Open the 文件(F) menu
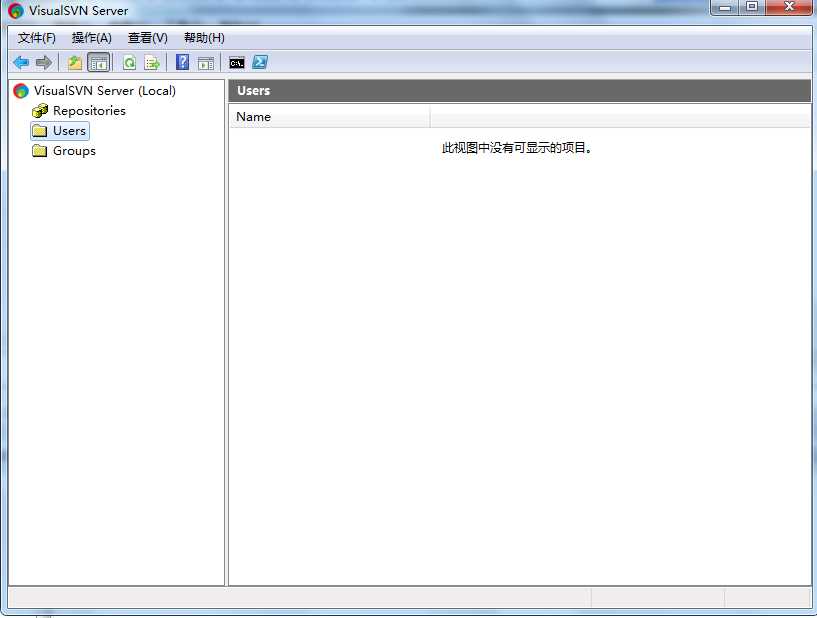This screenshot has height=618, width=817. (36, 38)
